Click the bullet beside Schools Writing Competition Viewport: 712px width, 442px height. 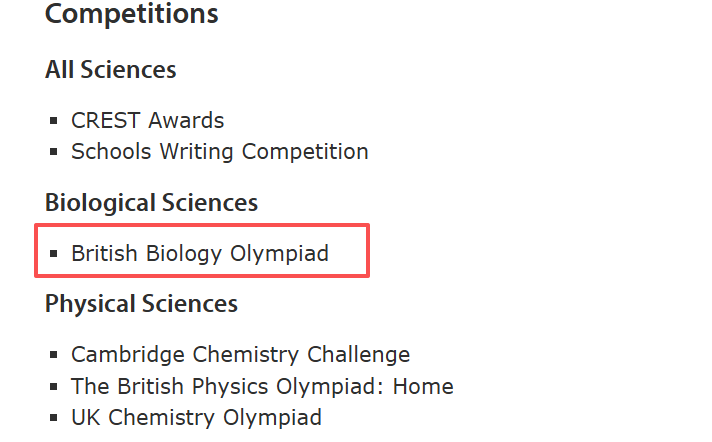click(54, 153)
